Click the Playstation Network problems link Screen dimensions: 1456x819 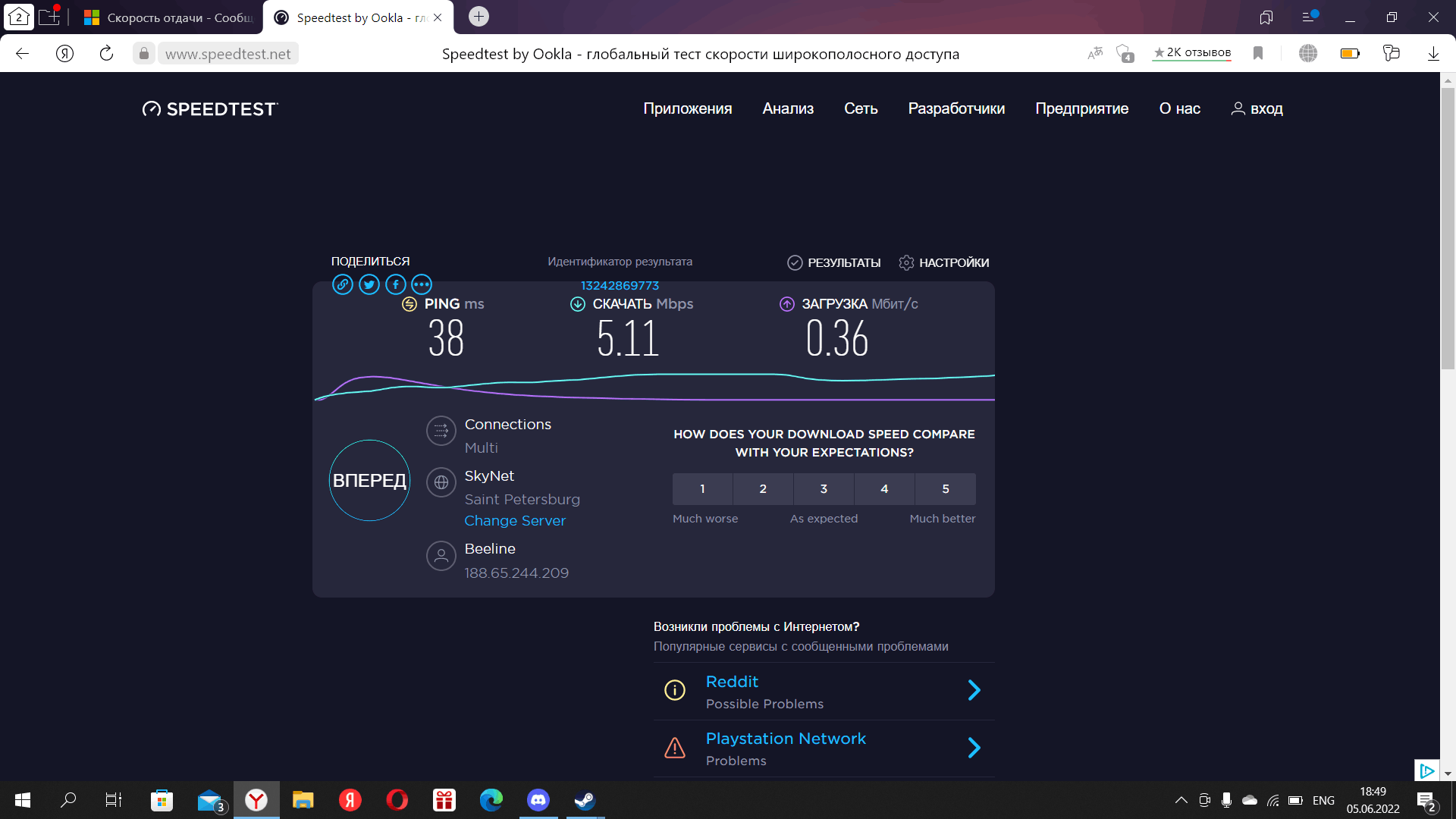tap(786, 739)
